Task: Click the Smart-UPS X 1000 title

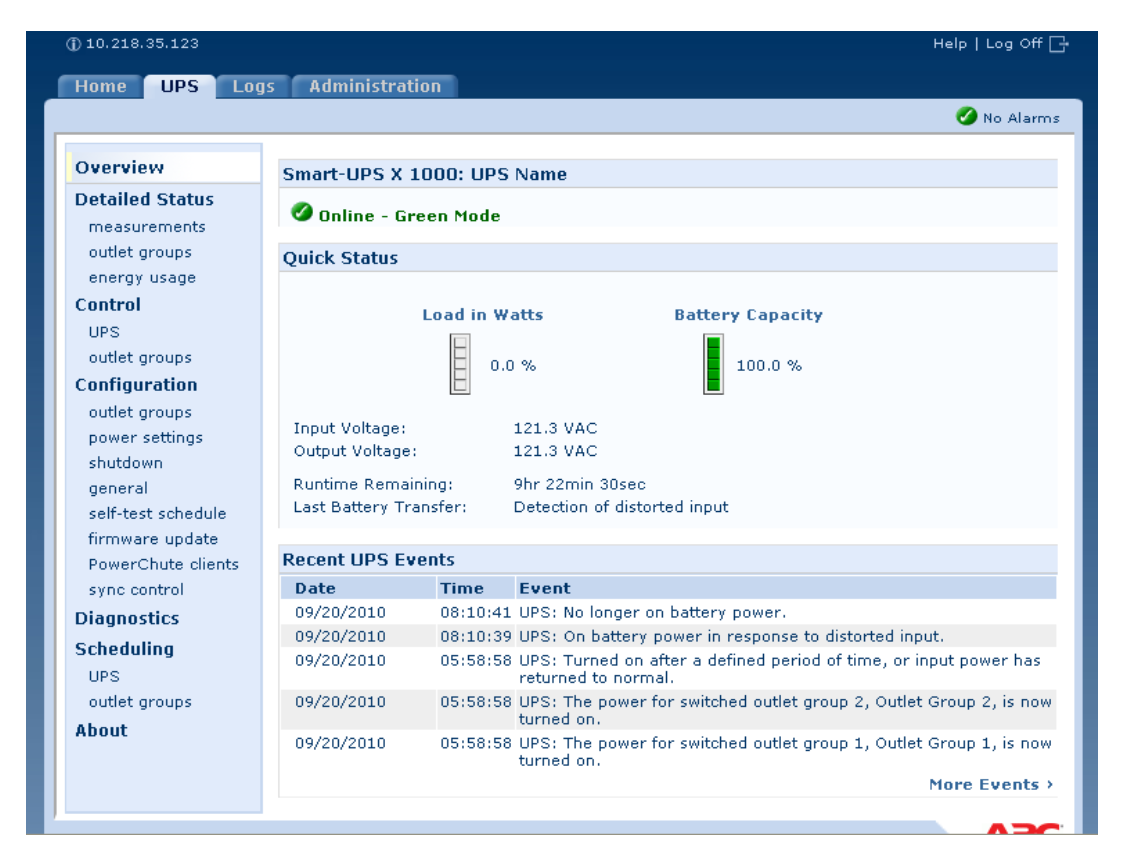Action: (424, 174)
